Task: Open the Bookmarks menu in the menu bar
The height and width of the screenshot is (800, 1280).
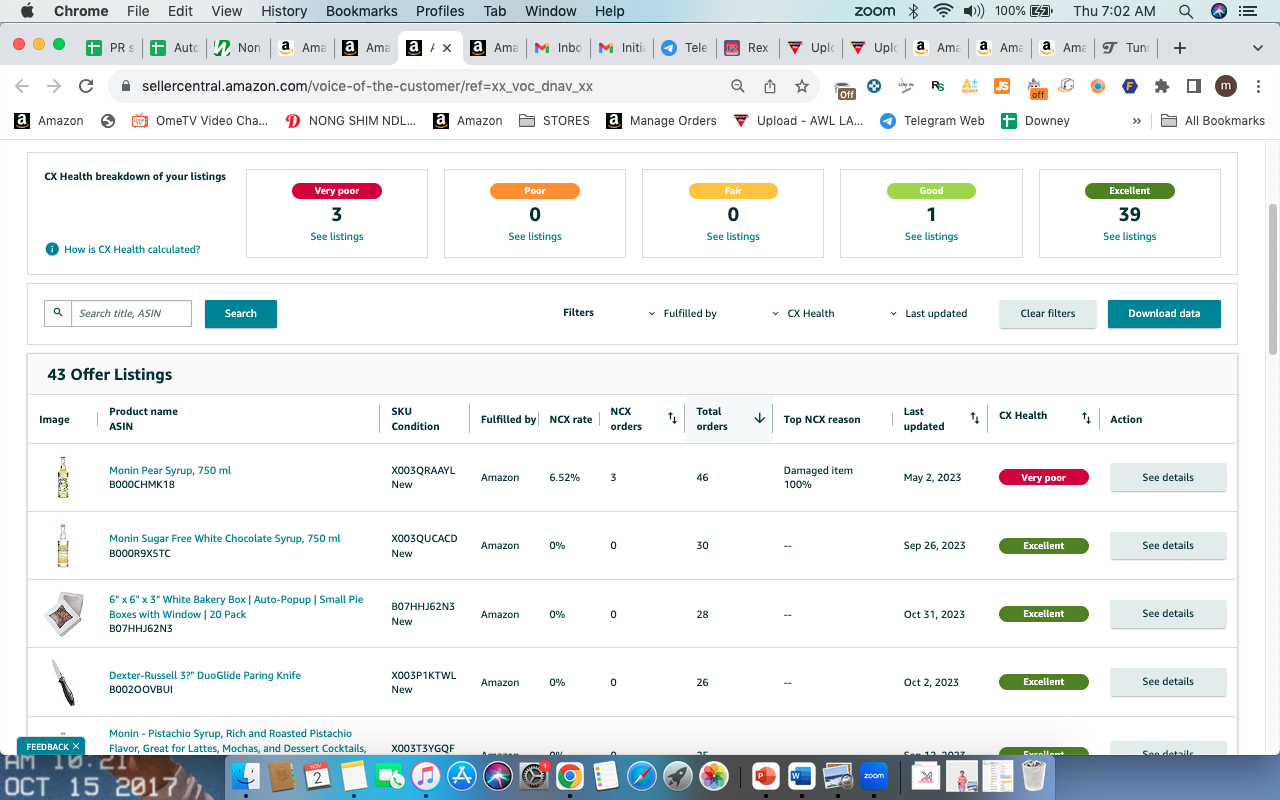Action: [x=362, y=11]
